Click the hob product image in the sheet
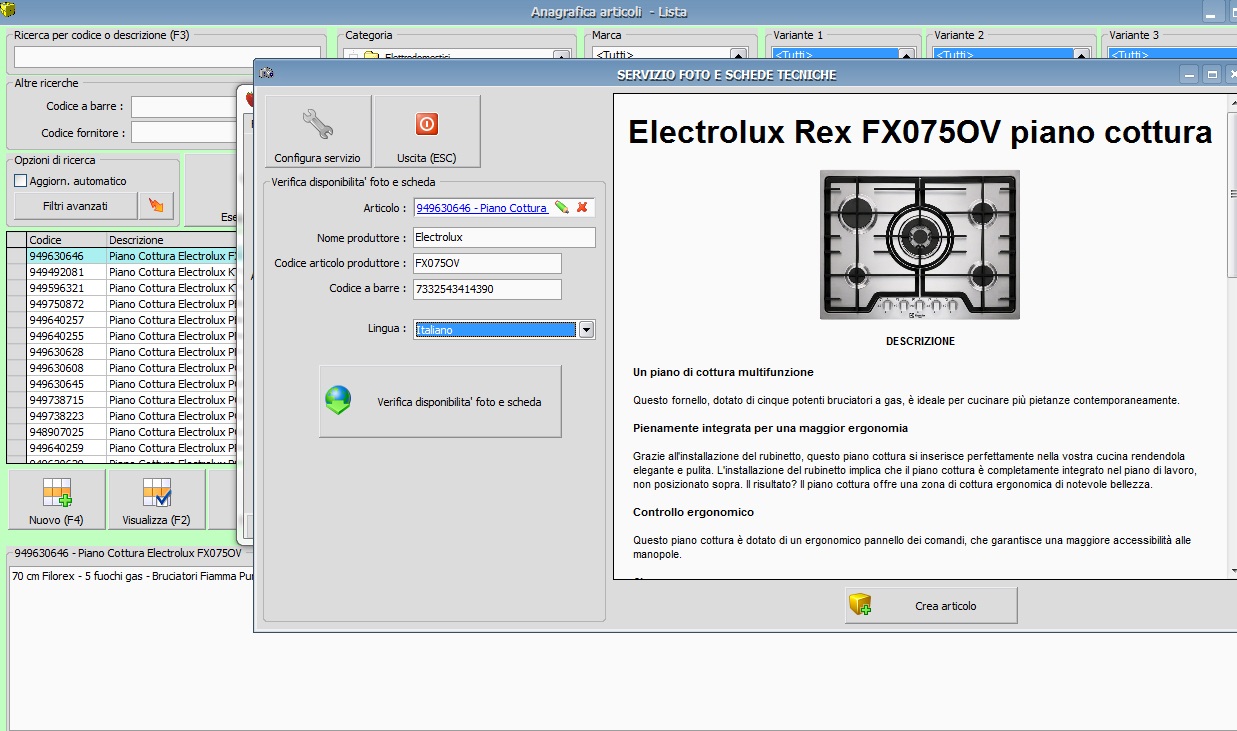Screen dimensions: 1237x731 [920, 245]
